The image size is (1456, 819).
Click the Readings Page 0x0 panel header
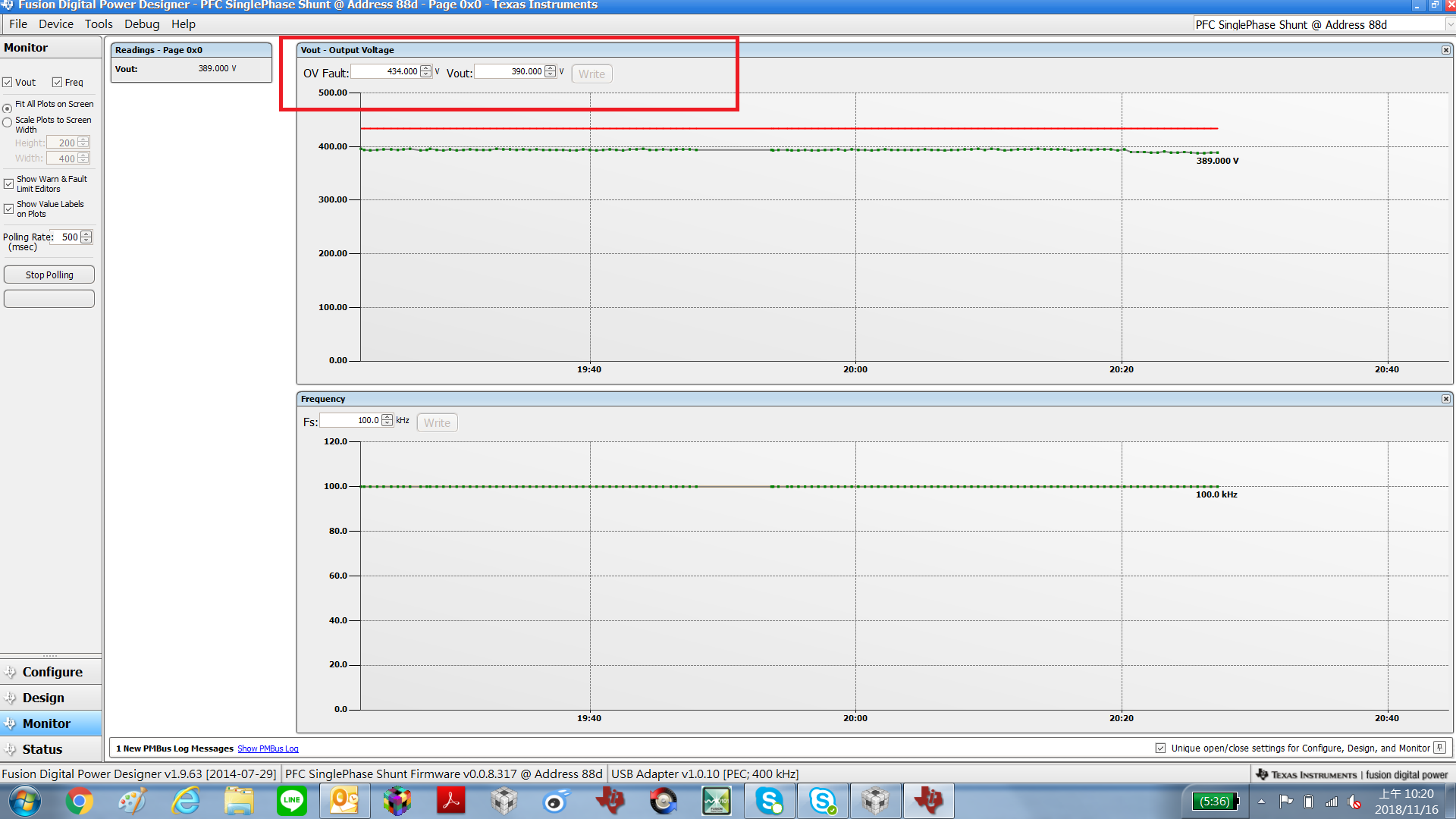pyautogui.click(x=191, y=50)
